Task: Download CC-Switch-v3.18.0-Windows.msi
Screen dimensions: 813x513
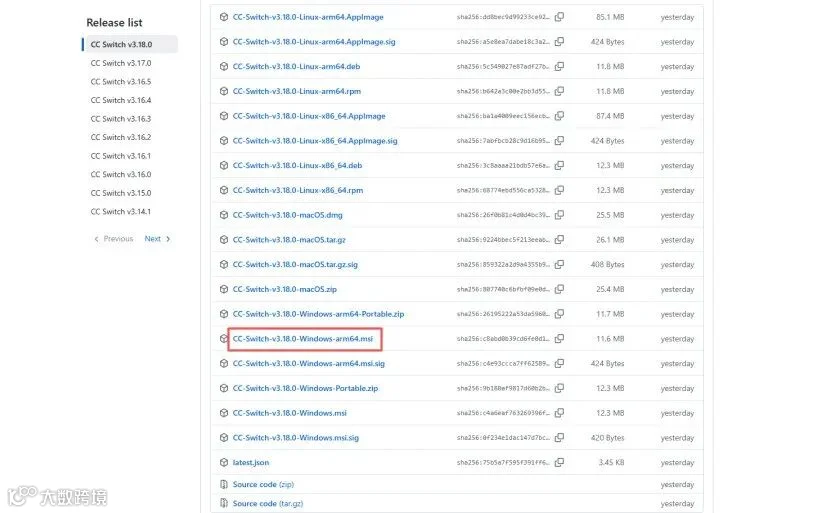Action: pos(289,413)
